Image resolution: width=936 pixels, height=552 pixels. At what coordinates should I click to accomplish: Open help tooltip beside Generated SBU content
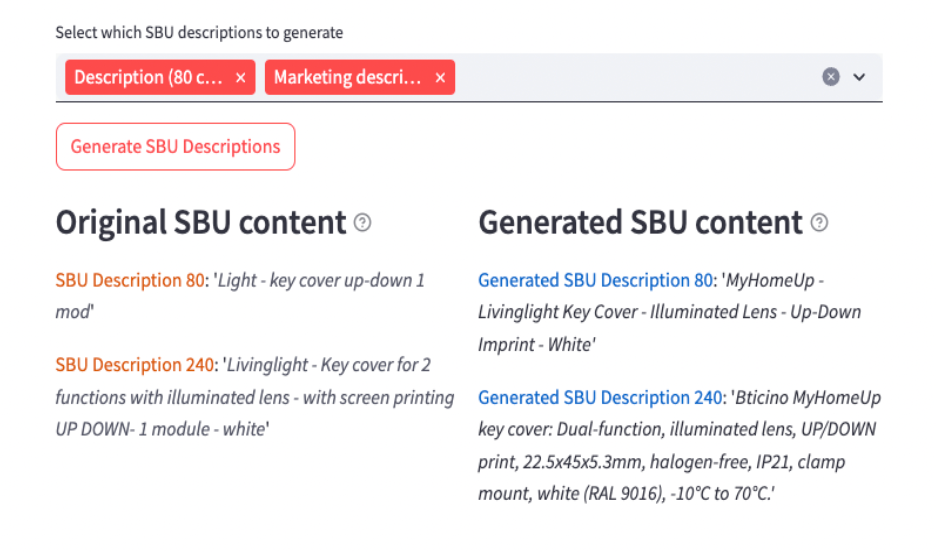[819, 223]
